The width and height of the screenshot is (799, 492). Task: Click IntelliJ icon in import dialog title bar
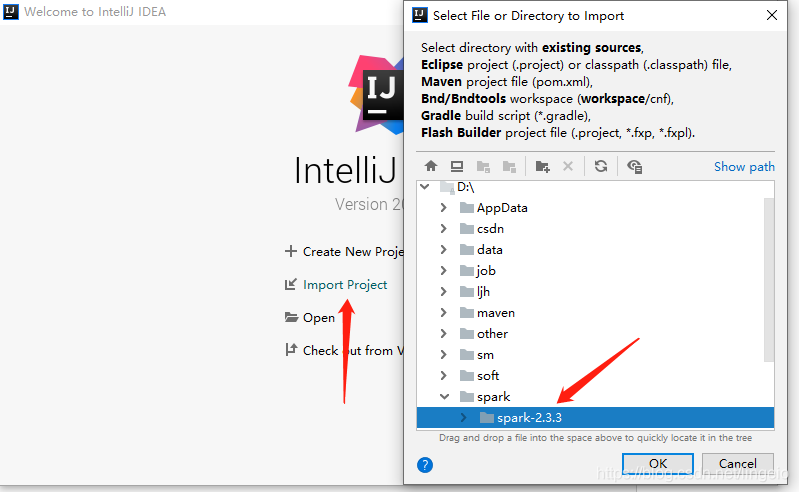(x=419, y=15)
